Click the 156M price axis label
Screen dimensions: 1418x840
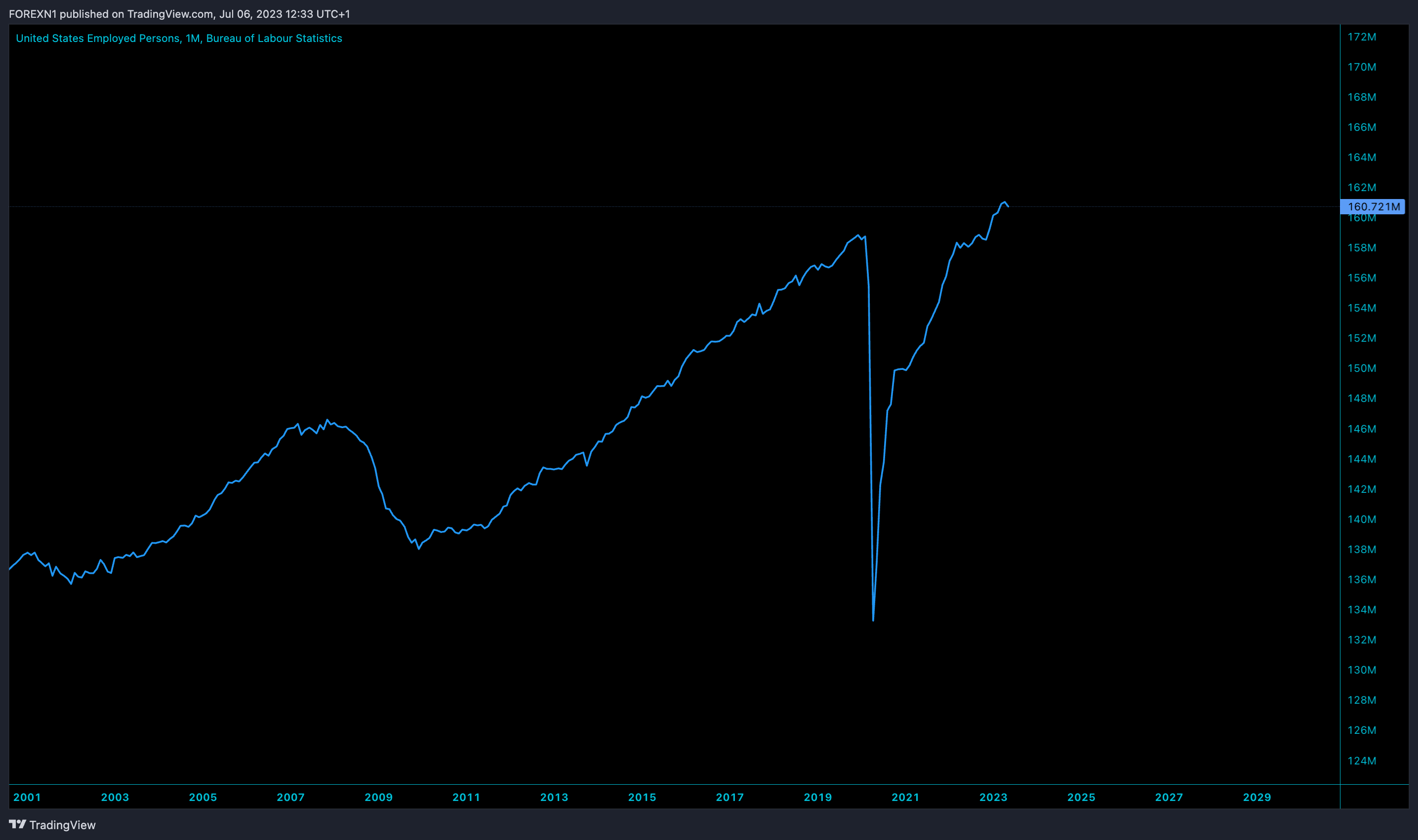1362,278
